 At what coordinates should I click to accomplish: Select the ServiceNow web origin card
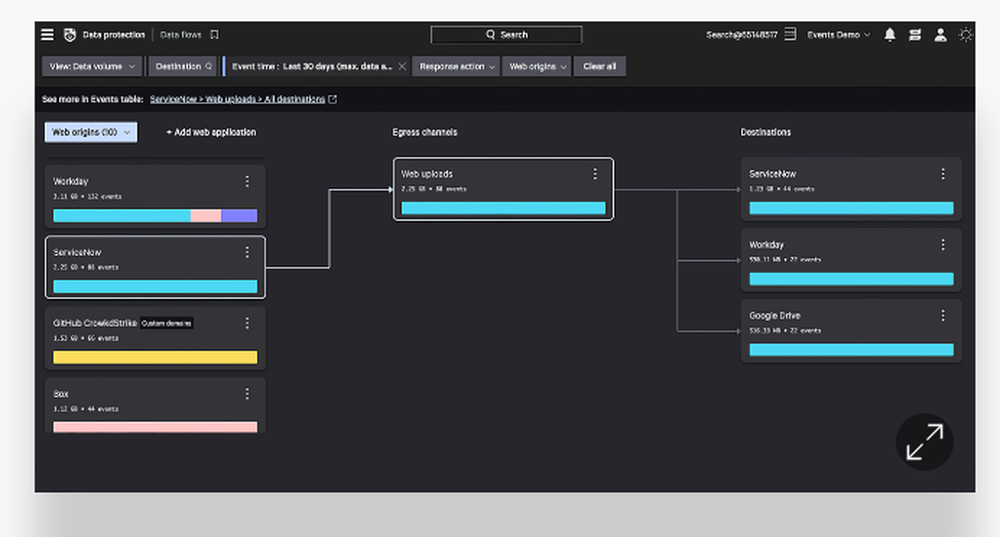155,267
